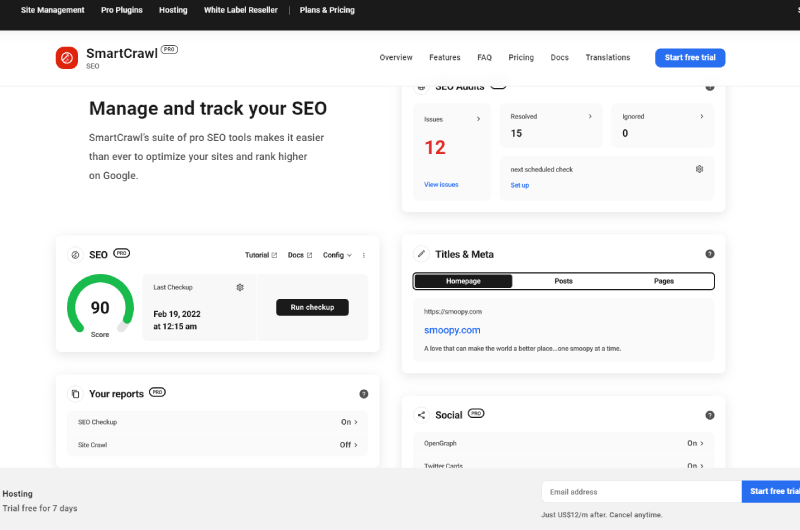This screenshot has height=530, width=800.
Task: Click the SmartCrawl red logo icon
Action: coord(67,58)
